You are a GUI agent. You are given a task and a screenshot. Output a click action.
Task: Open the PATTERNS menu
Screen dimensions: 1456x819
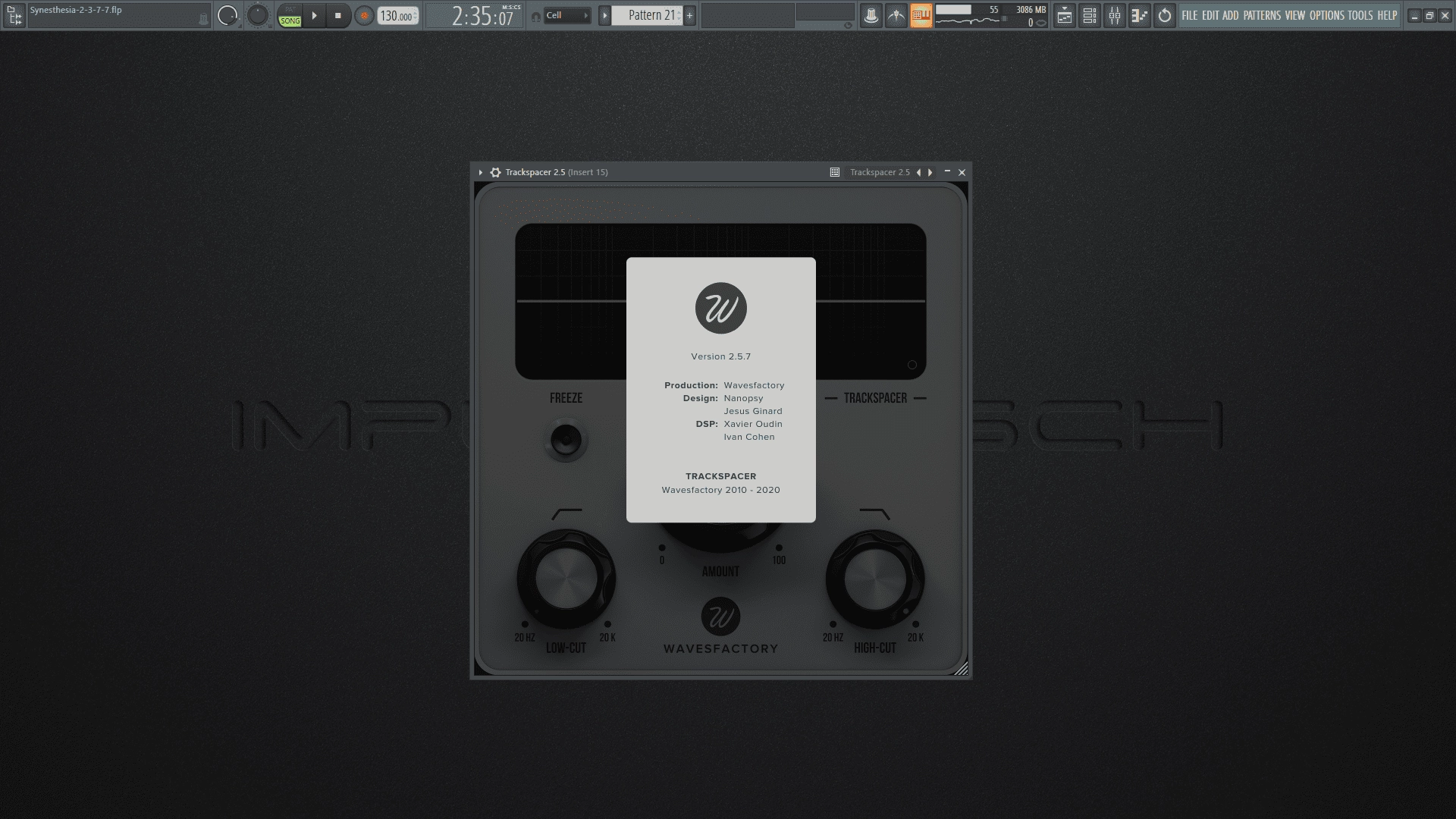click(x=1262, y=15)
